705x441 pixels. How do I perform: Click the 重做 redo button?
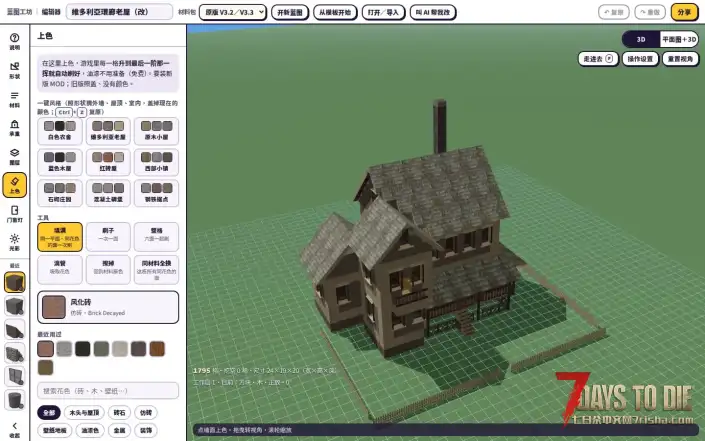(650, 12)
